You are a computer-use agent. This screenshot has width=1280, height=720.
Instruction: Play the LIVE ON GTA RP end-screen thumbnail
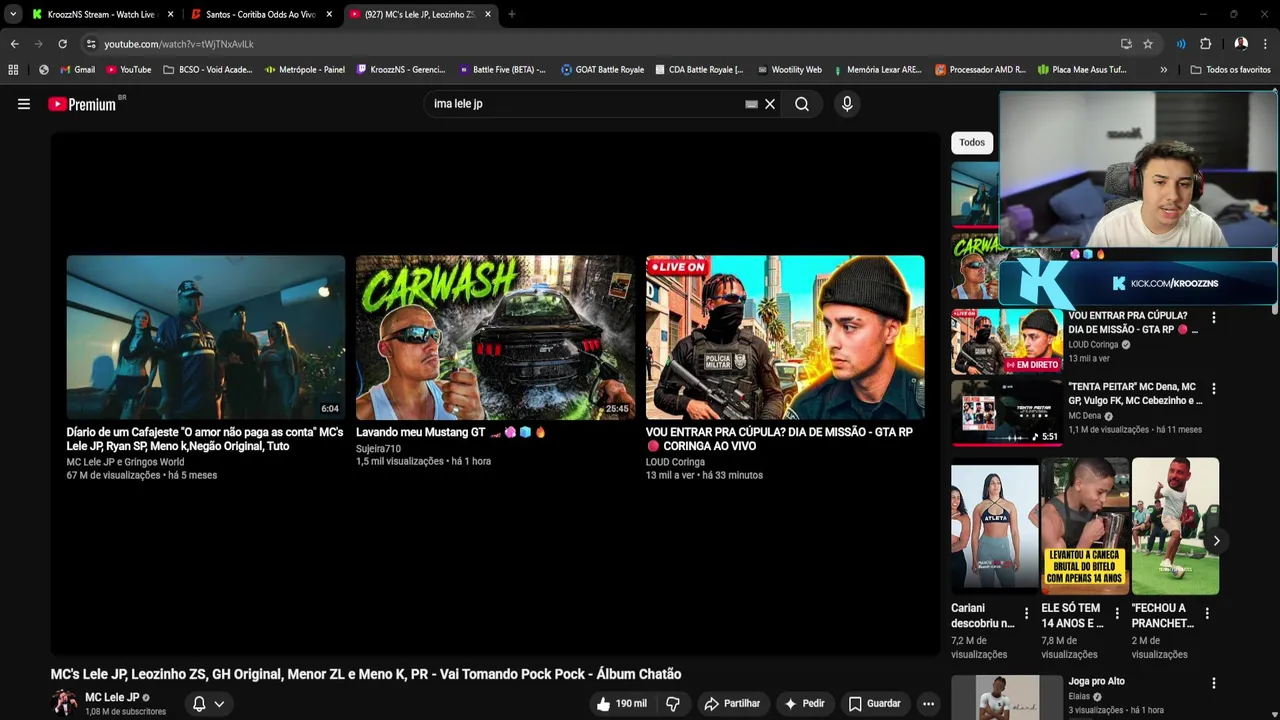(x=785, y=337)
